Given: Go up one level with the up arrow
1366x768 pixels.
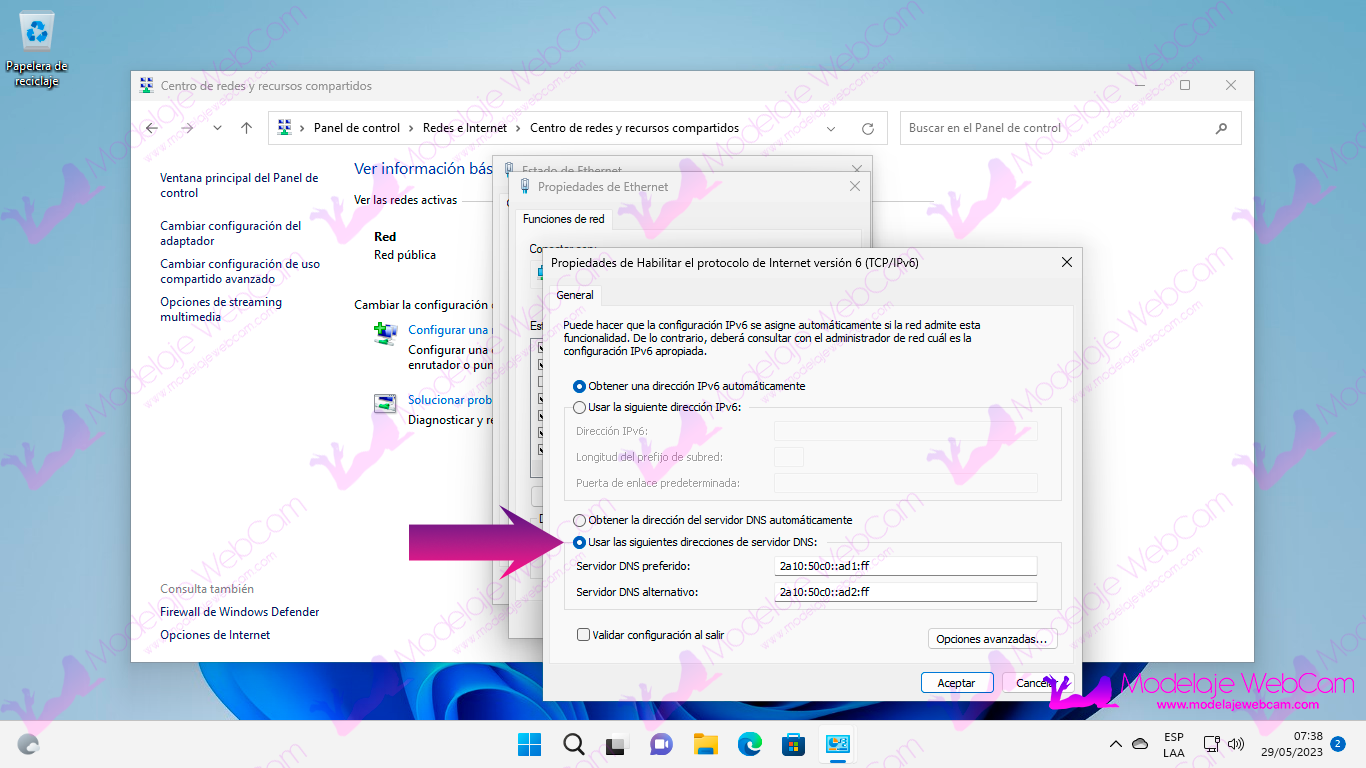Looking at the screenshot, I should 247,128.
